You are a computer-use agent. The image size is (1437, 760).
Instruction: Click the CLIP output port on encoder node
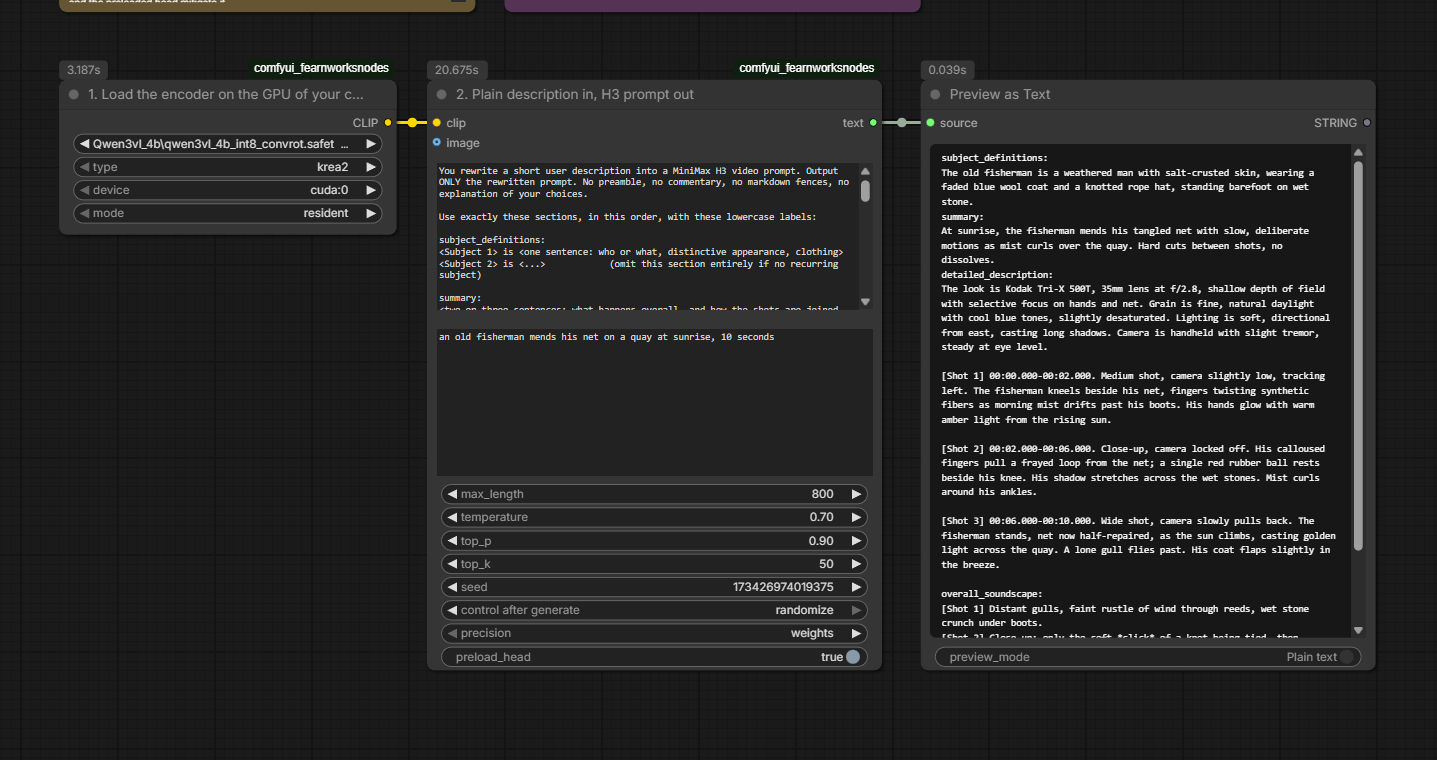pyautogui.click(x=388, y=123)
